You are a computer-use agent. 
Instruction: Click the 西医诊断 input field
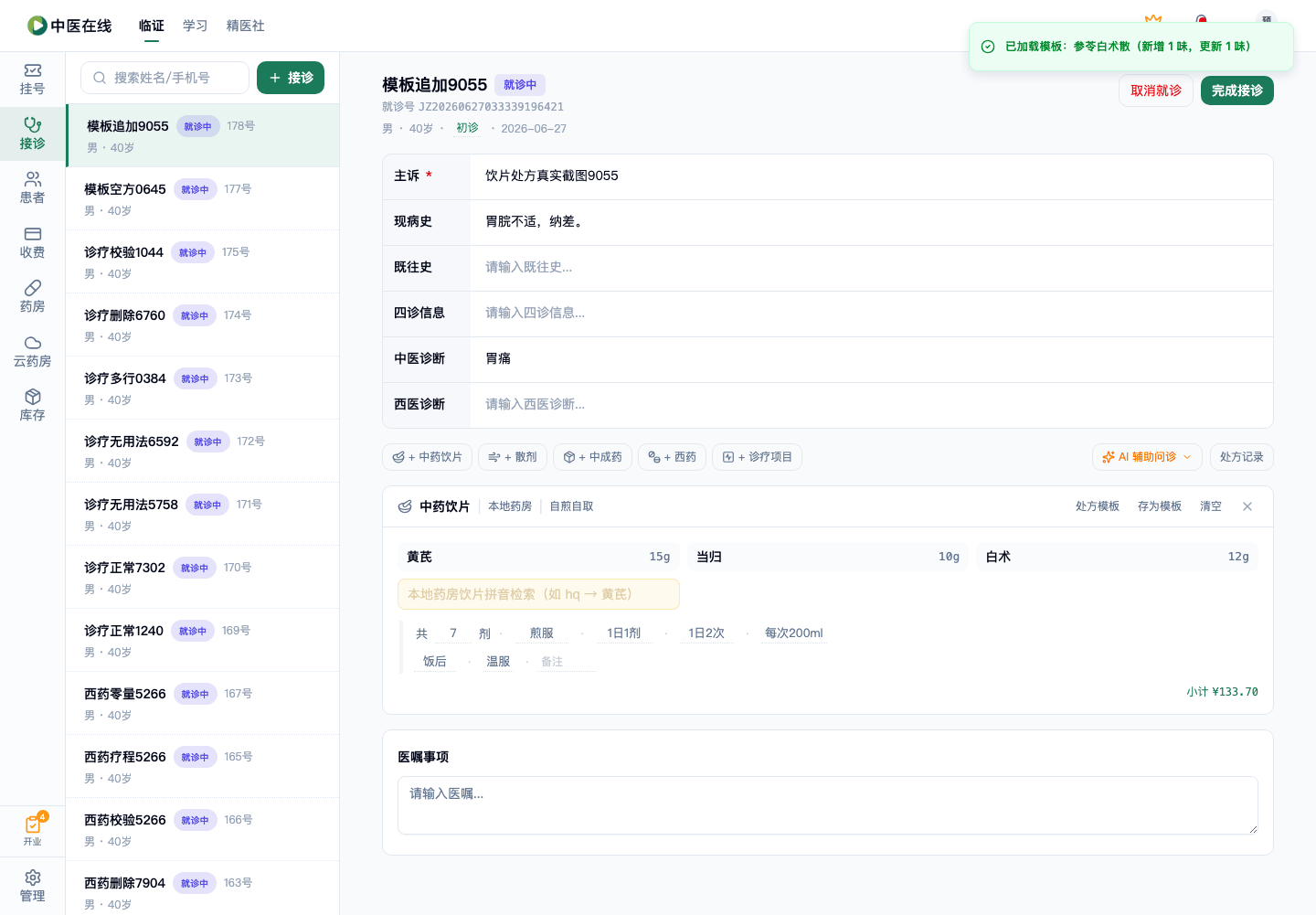pyautogui.click(x=872, y=405)
